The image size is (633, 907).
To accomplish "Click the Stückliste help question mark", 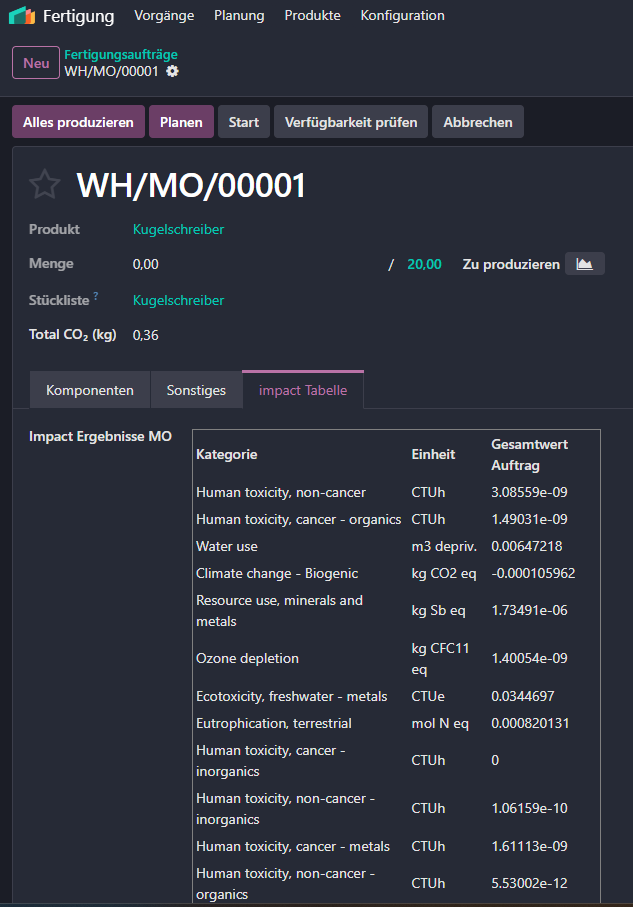I will coord(96,296).
